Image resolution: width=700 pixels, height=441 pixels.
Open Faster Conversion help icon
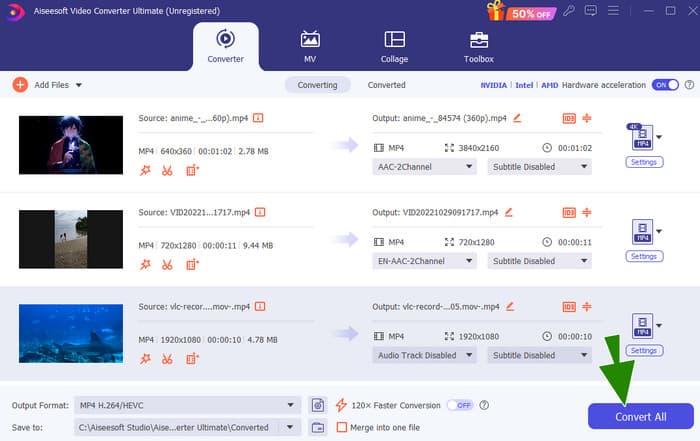click(x=484, y=405)
